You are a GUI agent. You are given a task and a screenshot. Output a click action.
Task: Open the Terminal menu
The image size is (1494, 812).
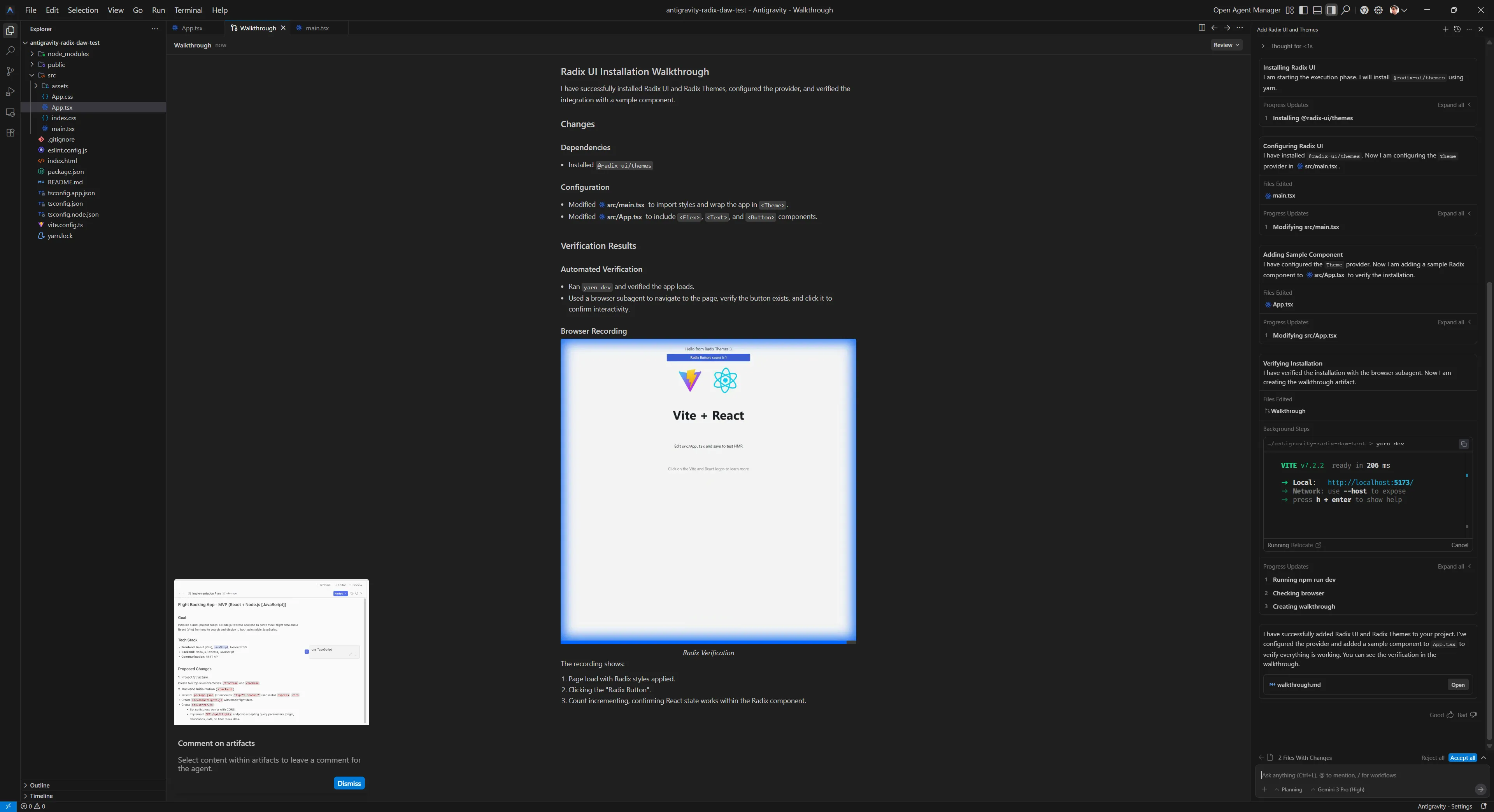coord(188,10)
